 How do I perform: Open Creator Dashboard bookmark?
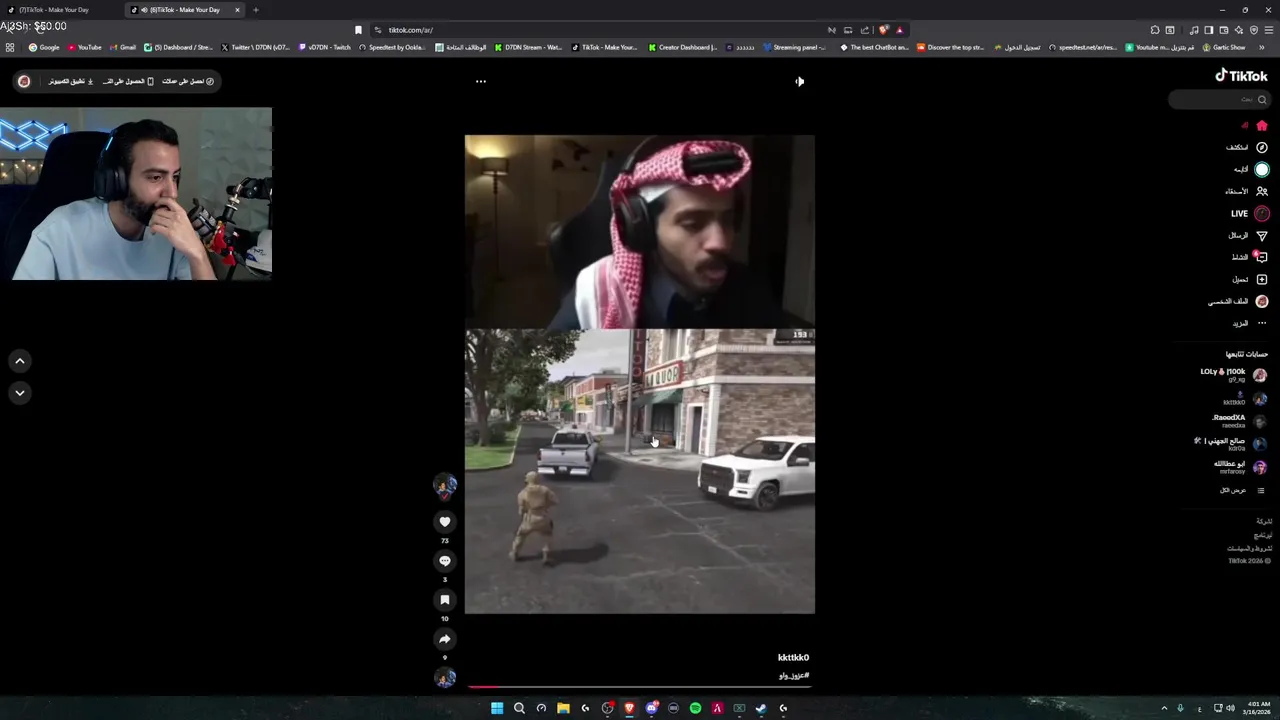click(x=683, y=47)
